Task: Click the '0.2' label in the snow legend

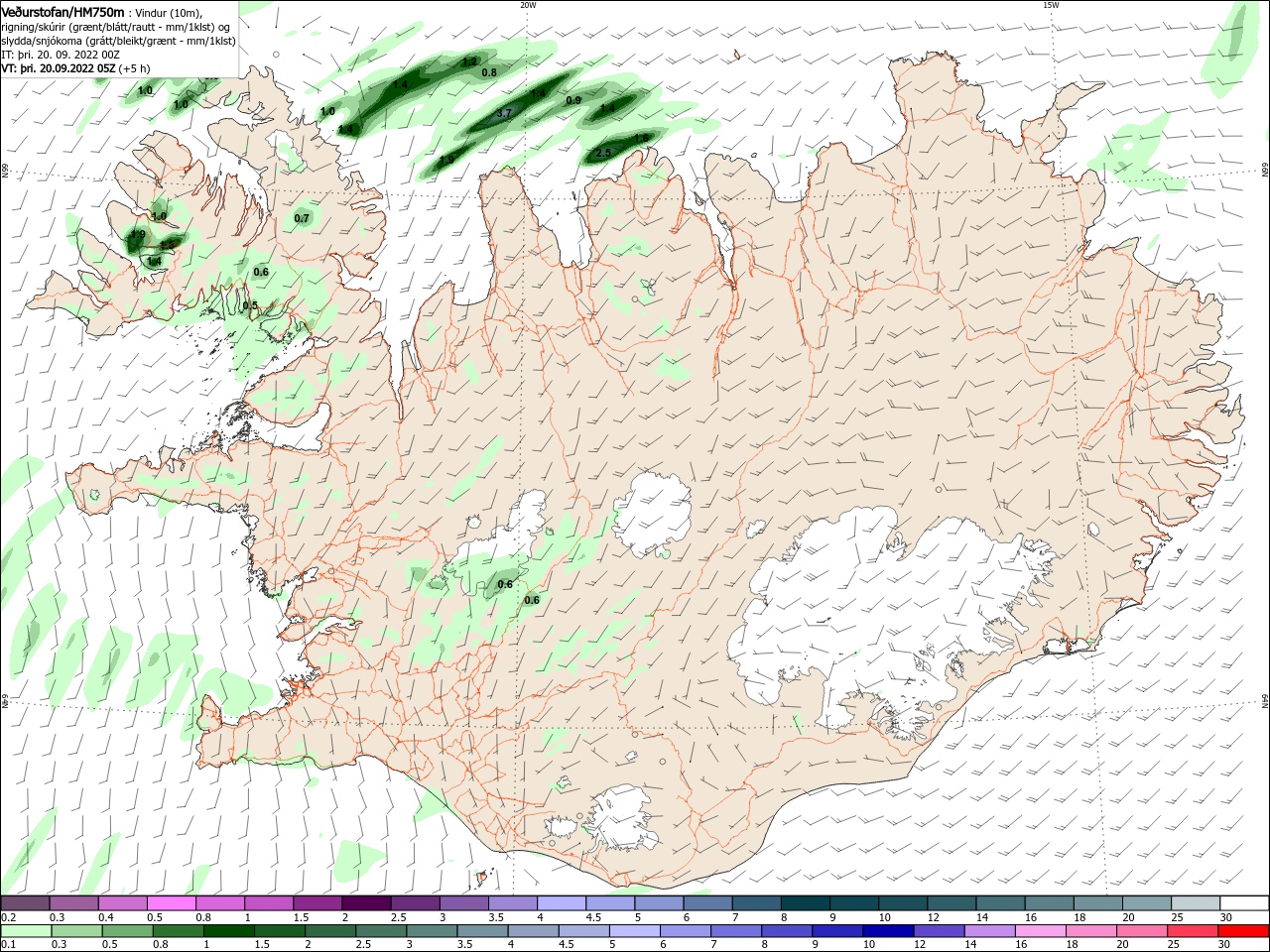Action: pos(9,917)
